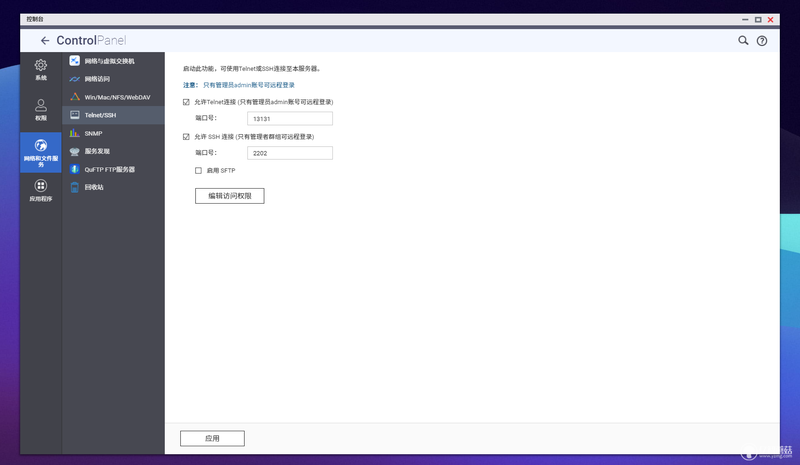Minimize the 控制台 window
This screenshot has width=800, height=465.
click(745, 19)
